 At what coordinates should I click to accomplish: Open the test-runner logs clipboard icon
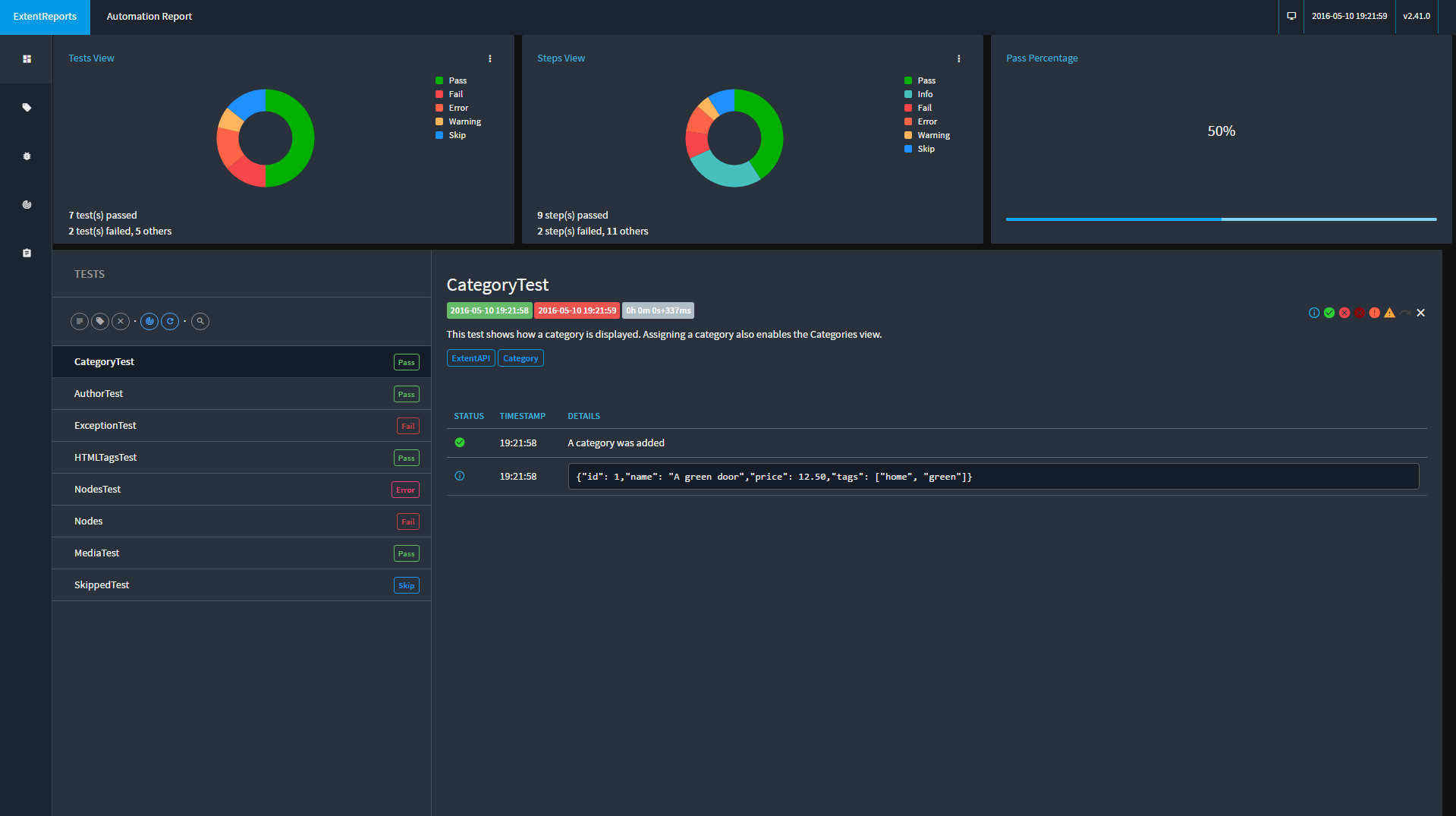point(27,254)
